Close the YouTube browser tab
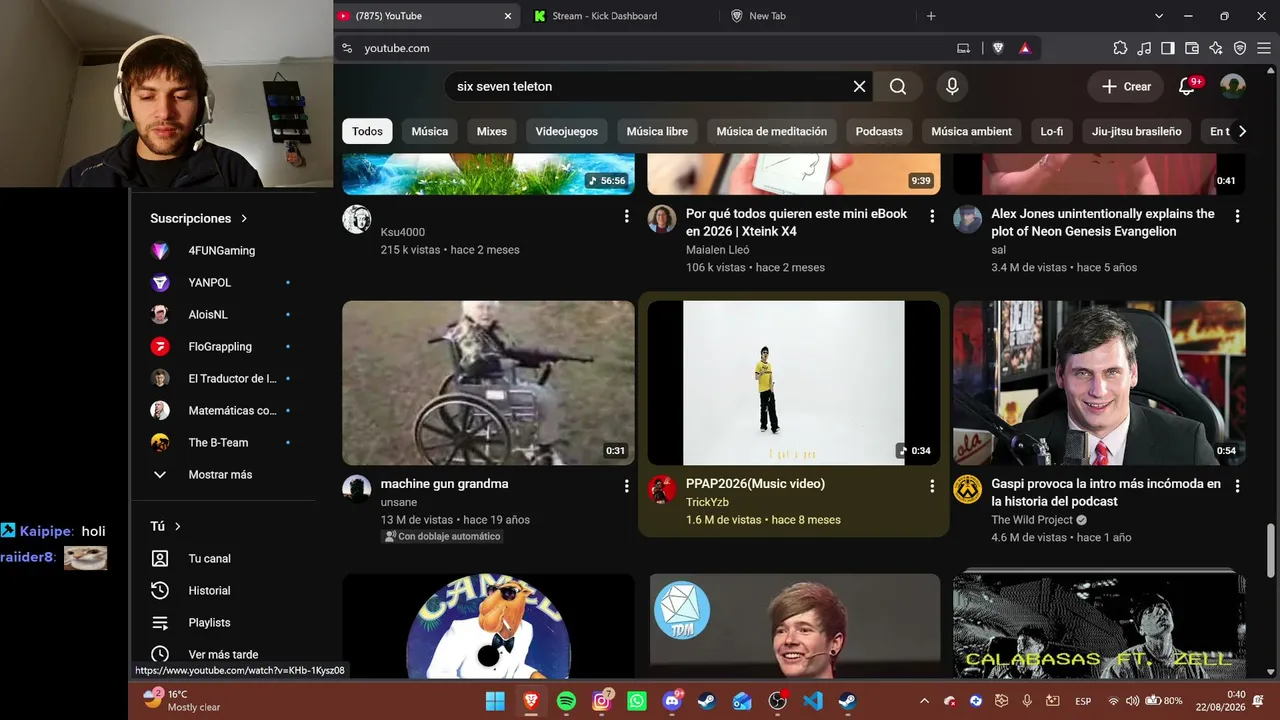The height and width of the screenshot is (720, 1280). coord(507,16)
